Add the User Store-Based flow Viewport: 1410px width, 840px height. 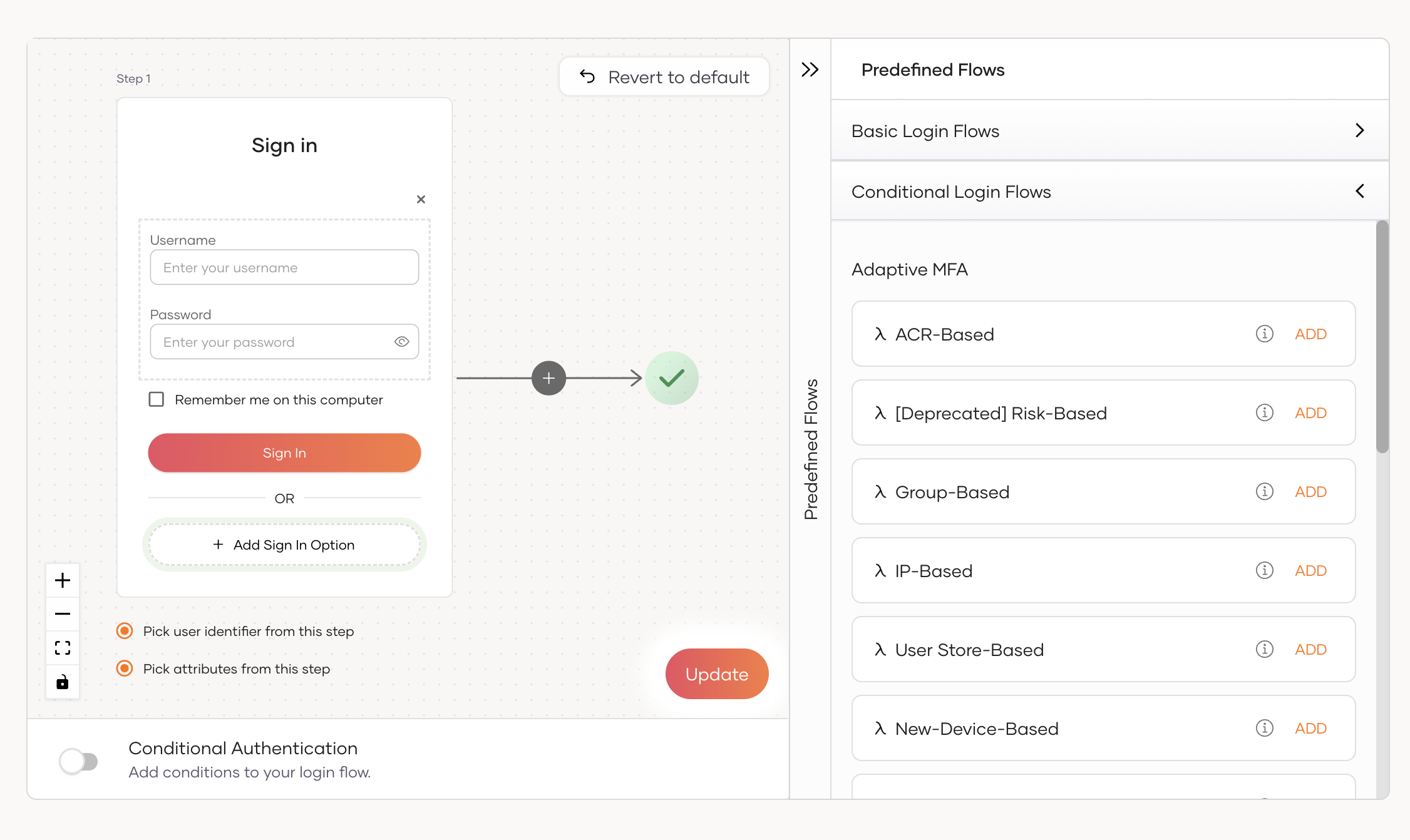tap(1310, 650)
